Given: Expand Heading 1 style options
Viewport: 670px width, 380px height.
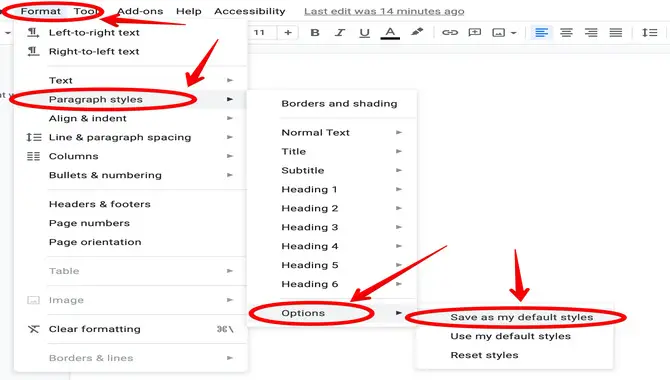Looking at the screenshot, I should pos(332,189).
